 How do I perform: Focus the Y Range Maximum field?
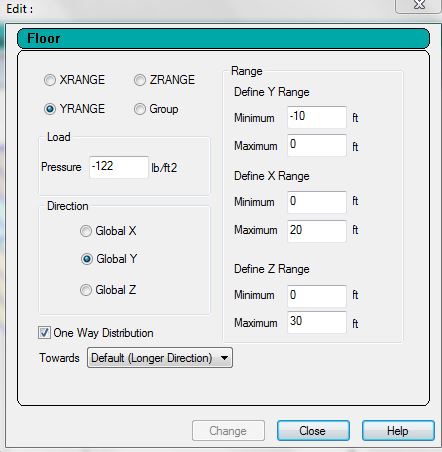pos(317,145)
